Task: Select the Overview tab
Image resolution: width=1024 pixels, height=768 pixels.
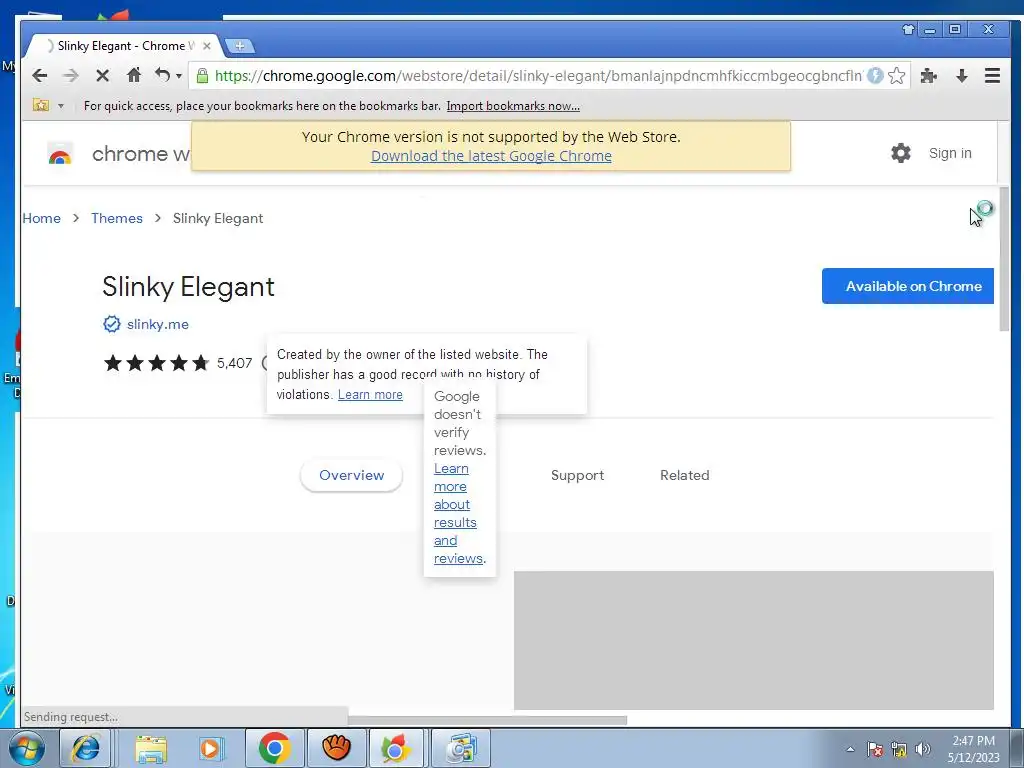Action: tap(351, 475)
